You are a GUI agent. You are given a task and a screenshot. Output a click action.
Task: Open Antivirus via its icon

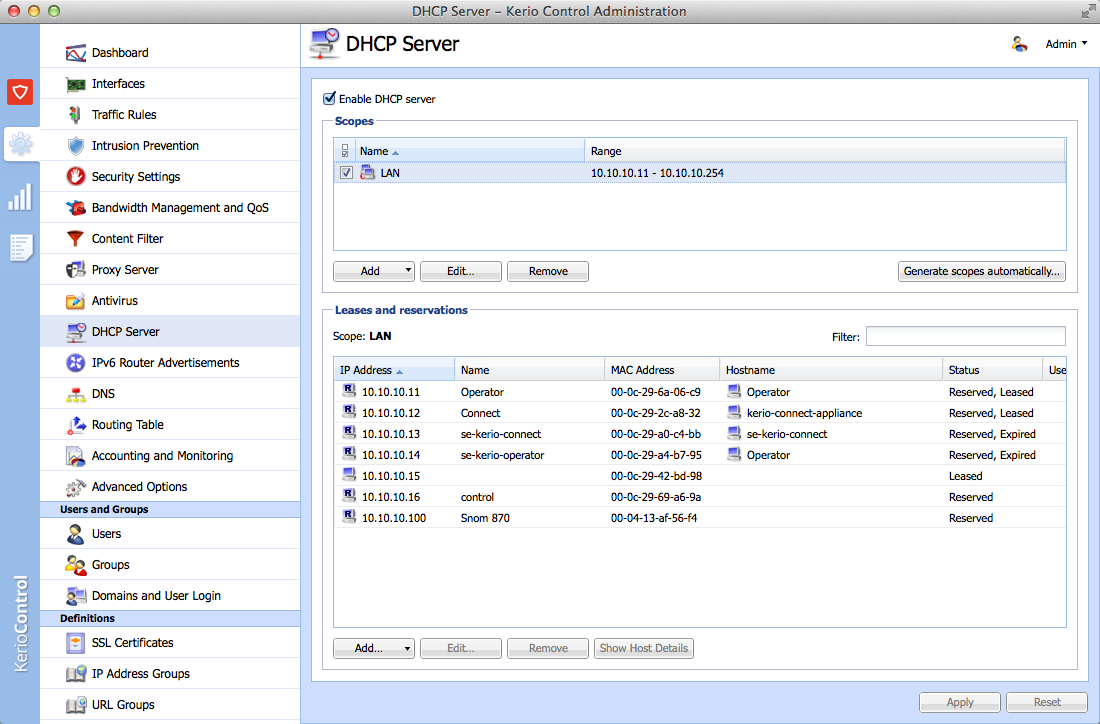click(76, 301)
